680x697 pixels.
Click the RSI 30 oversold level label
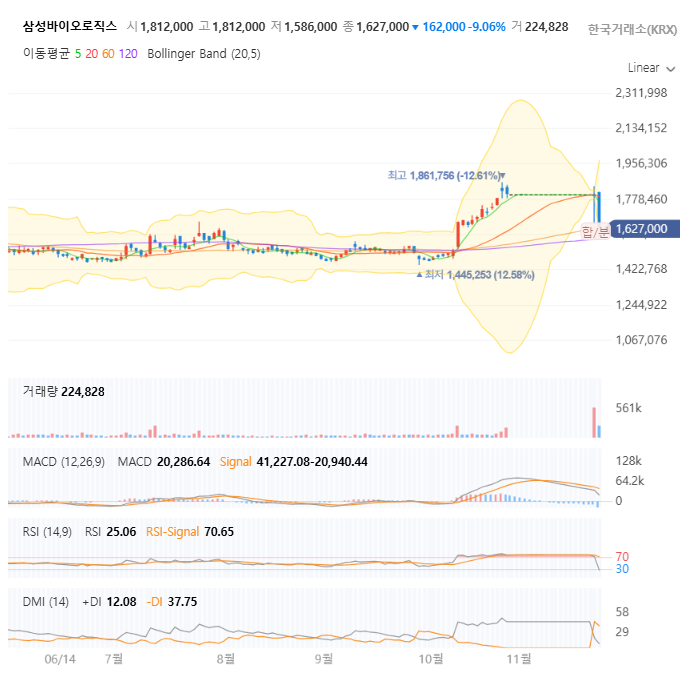[622, 569]
